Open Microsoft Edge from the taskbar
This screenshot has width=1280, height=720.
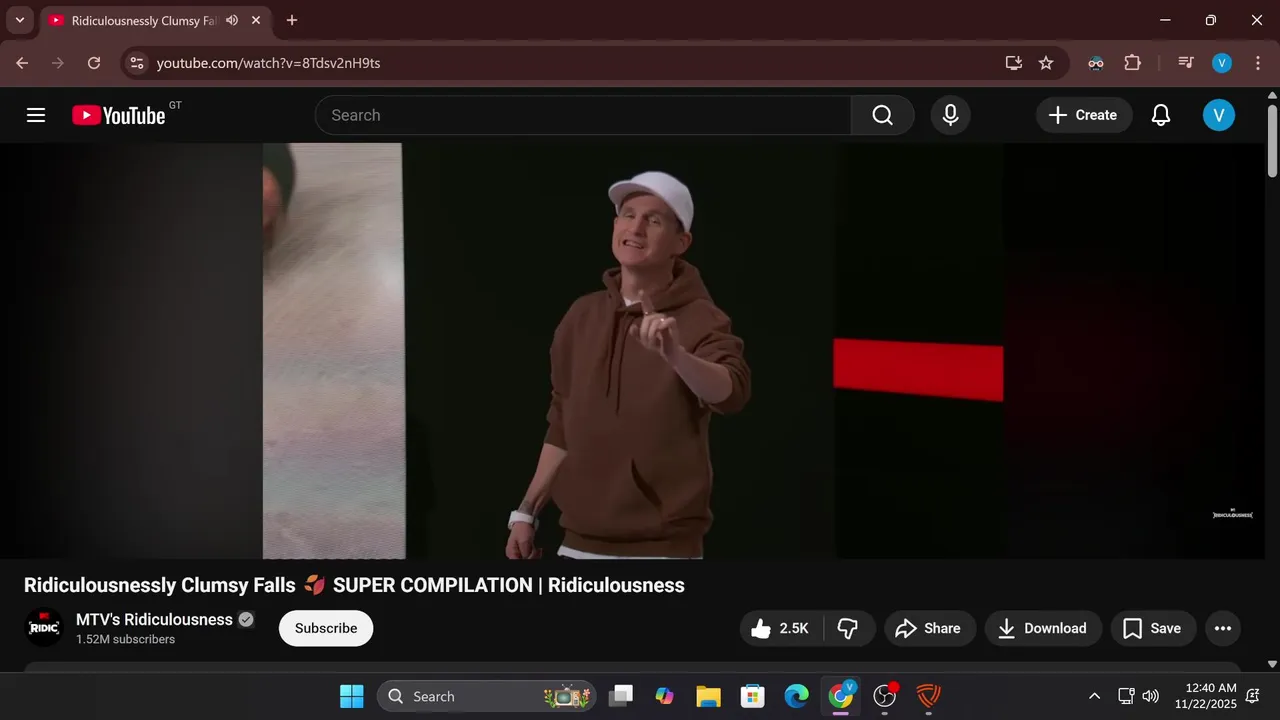[796, 696]
